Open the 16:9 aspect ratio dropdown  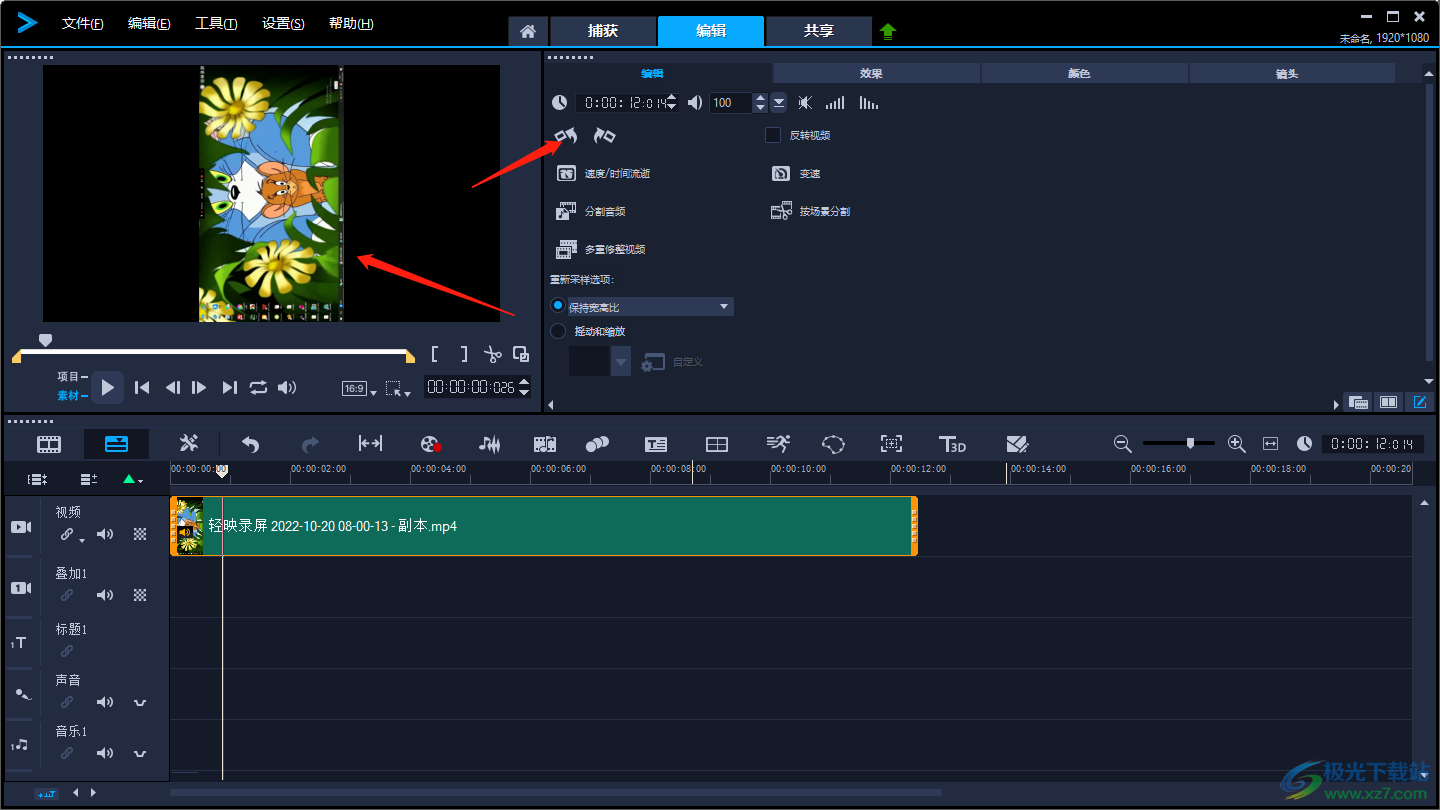tap(359, 389)
